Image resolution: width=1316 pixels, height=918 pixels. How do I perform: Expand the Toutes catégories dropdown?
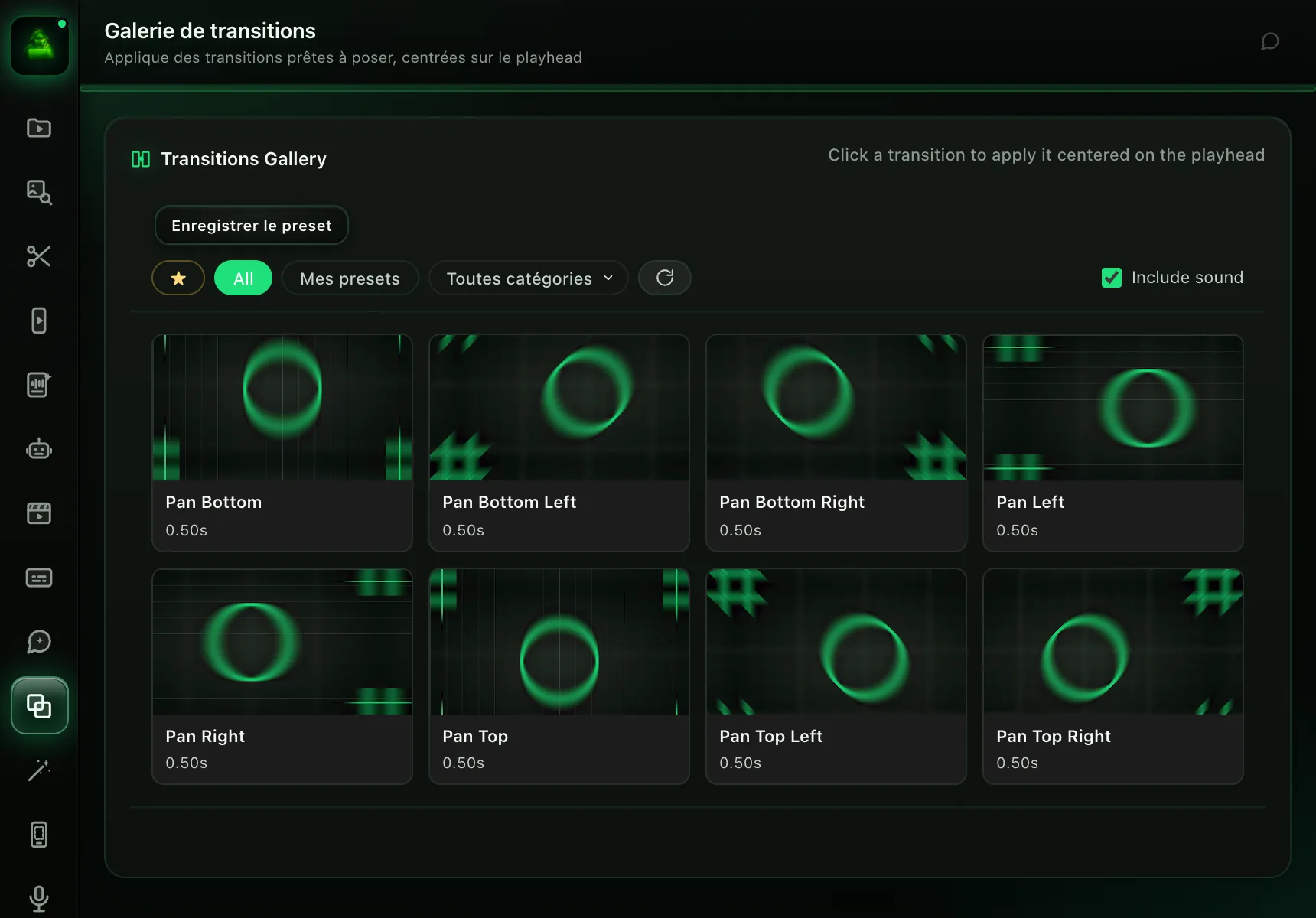529,278
